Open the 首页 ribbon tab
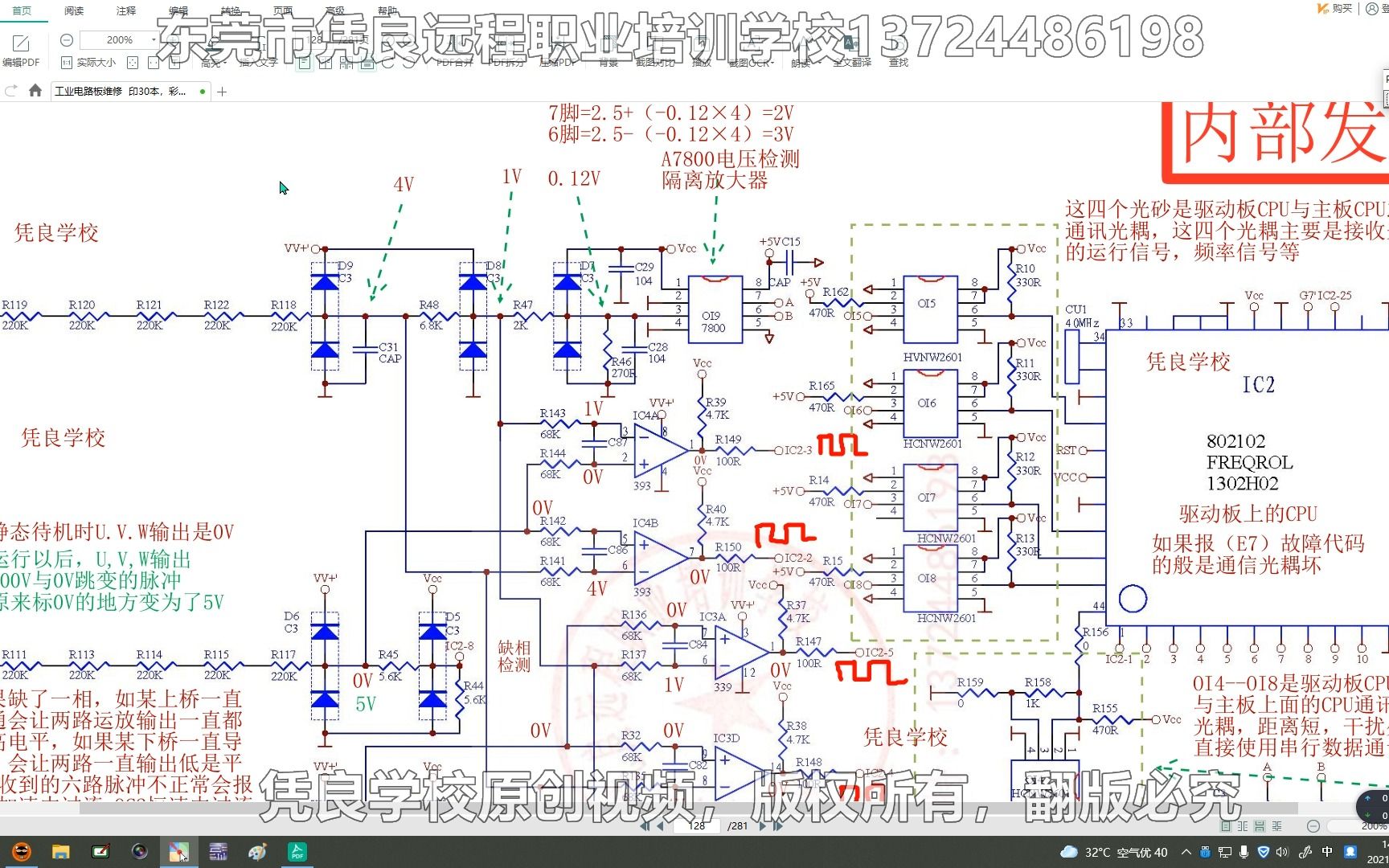The width and height of the screenshot is (1389, 868). click(22, 10)
